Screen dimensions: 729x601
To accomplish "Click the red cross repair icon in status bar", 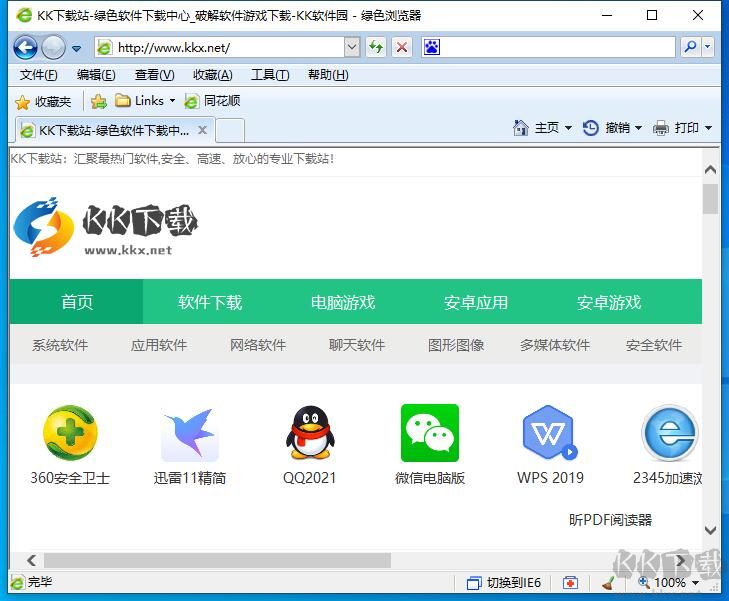I will (570, 582).
